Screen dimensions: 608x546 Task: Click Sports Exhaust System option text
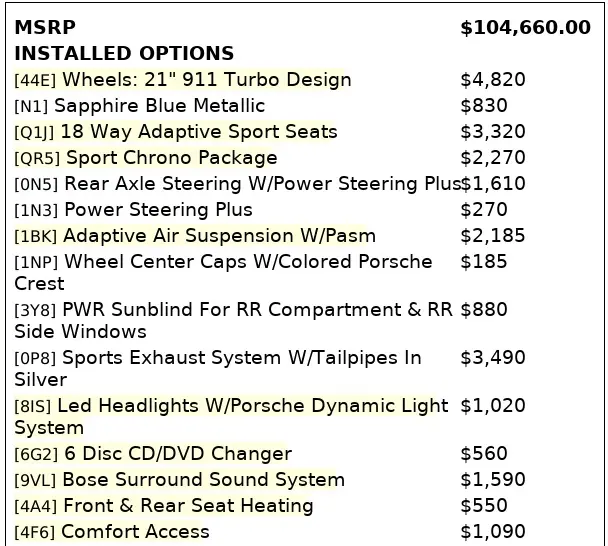click(x=241, y=358)
